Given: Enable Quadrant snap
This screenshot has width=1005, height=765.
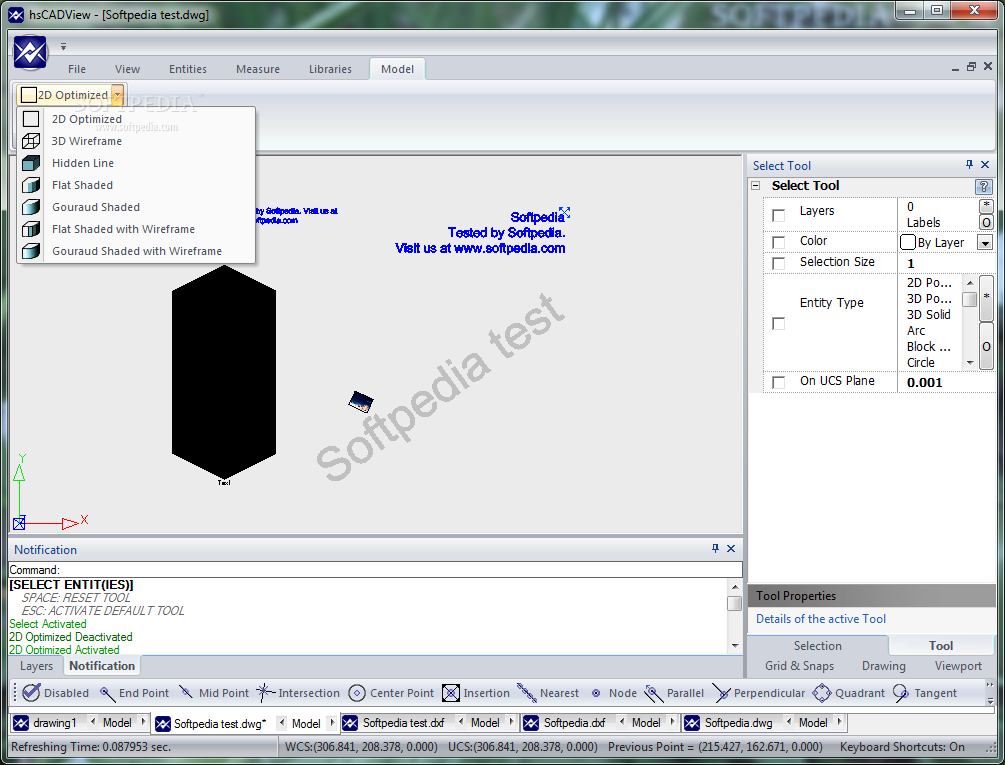Looking at the screenshot, I should (x=849, y=693).
